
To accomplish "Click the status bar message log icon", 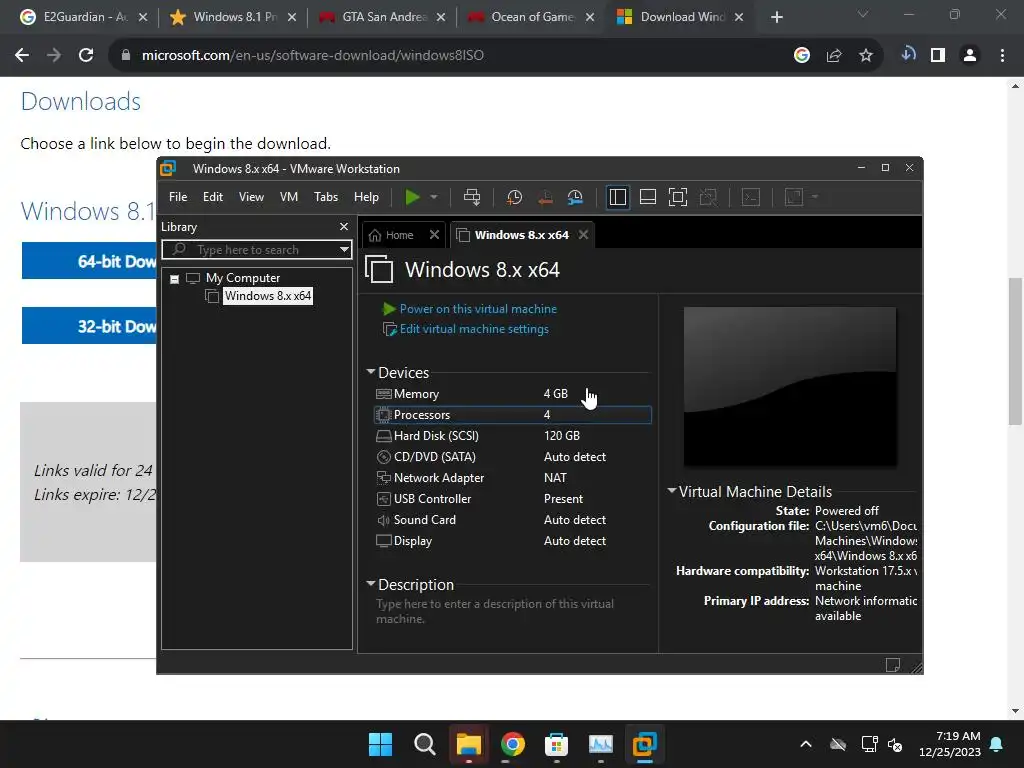I will coord(893,665).
